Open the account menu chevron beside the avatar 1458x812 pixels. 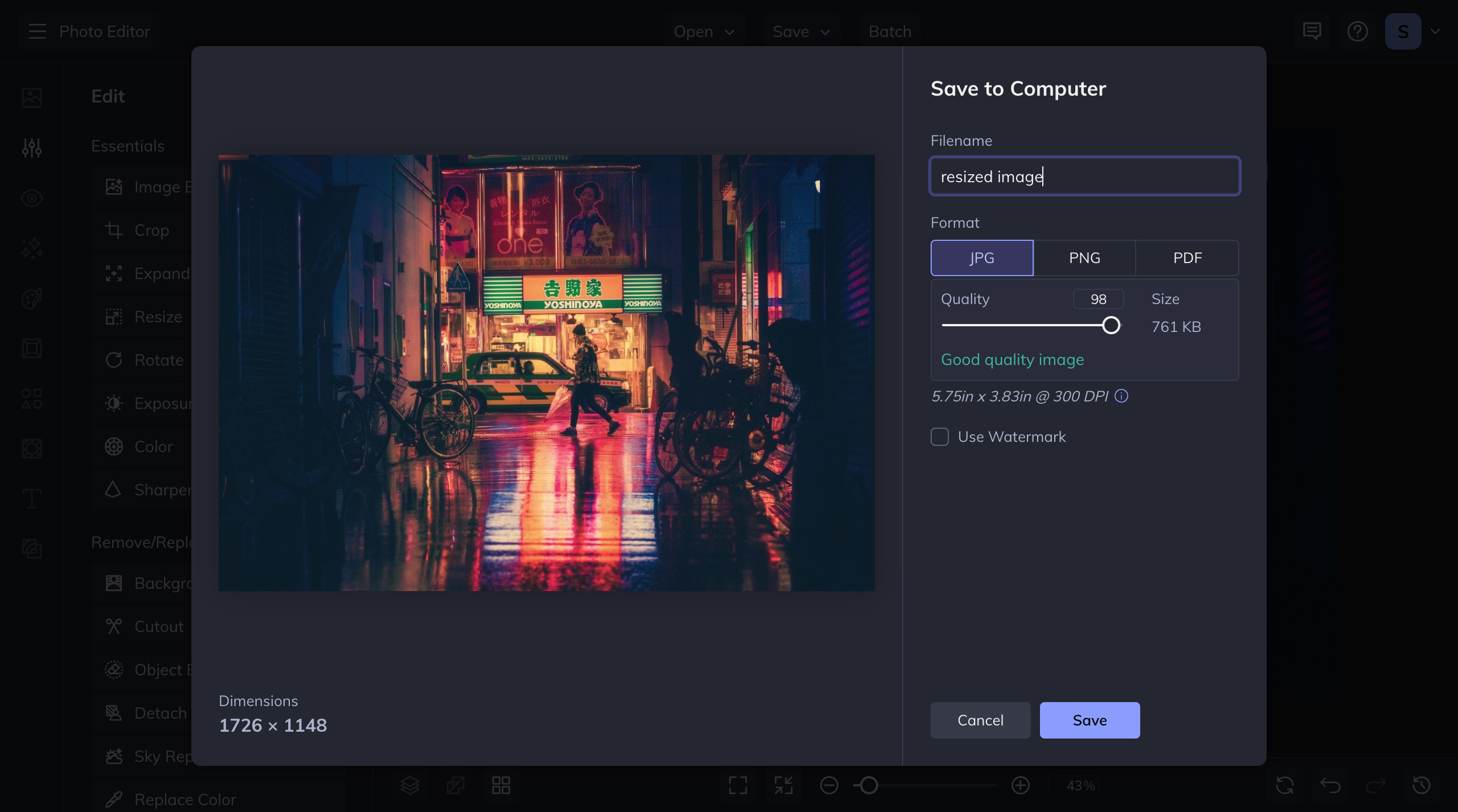[x=1436, y=31]
